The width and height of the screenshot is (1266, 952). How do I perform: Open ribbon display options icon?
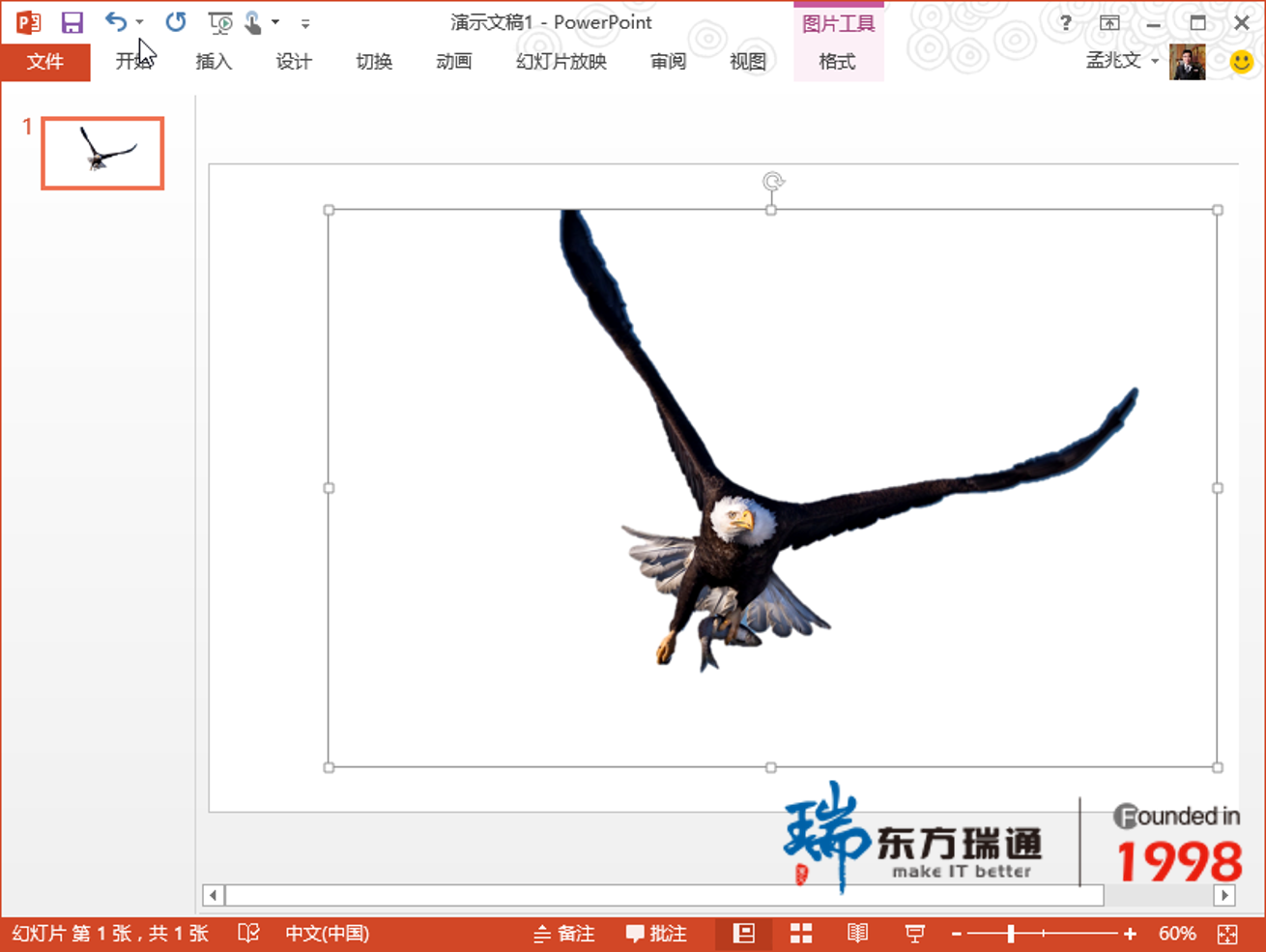(1109, 22)
